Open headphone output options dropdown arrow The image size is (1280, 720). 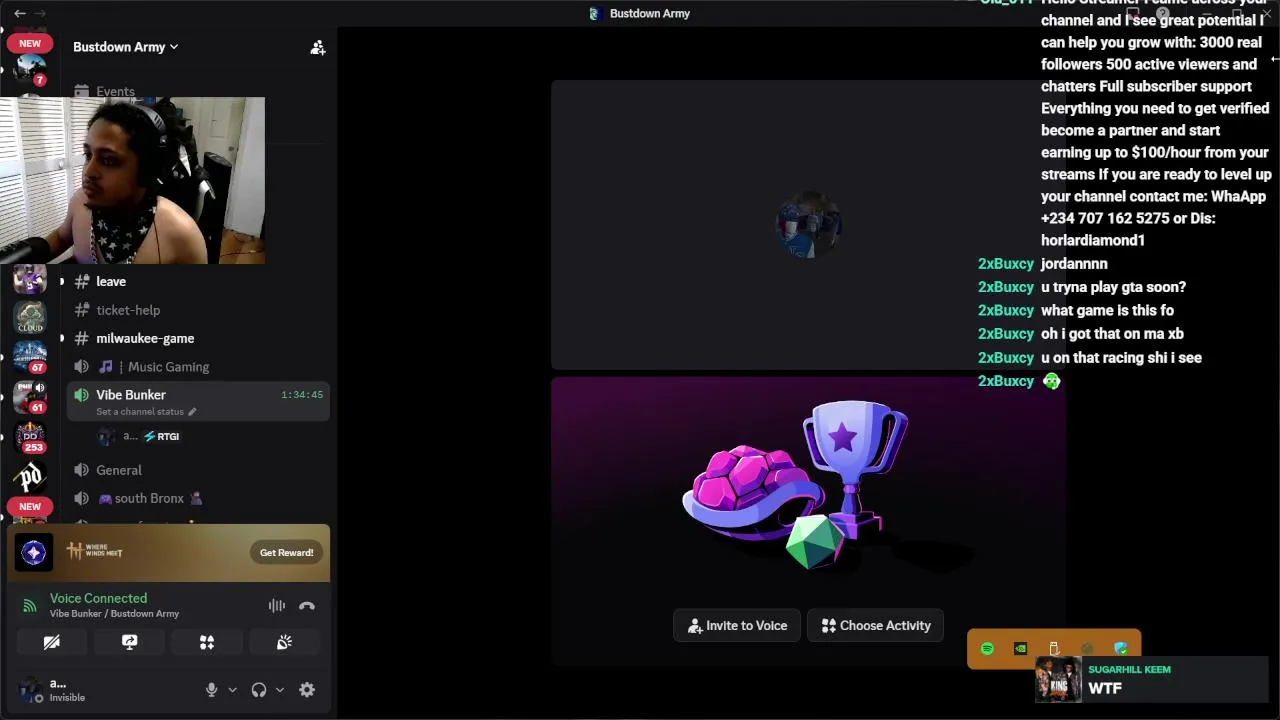click(x=280, y=690)
